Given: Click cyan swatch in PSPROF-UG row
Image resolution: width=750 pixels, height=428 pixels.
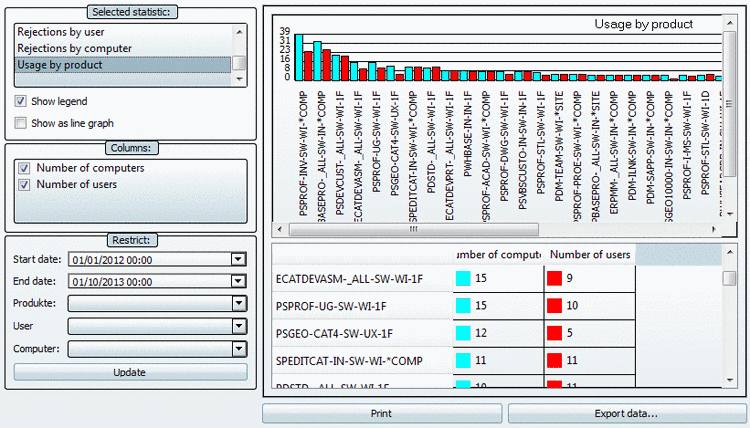Looking at the screenshot, I should pos(463,306).
